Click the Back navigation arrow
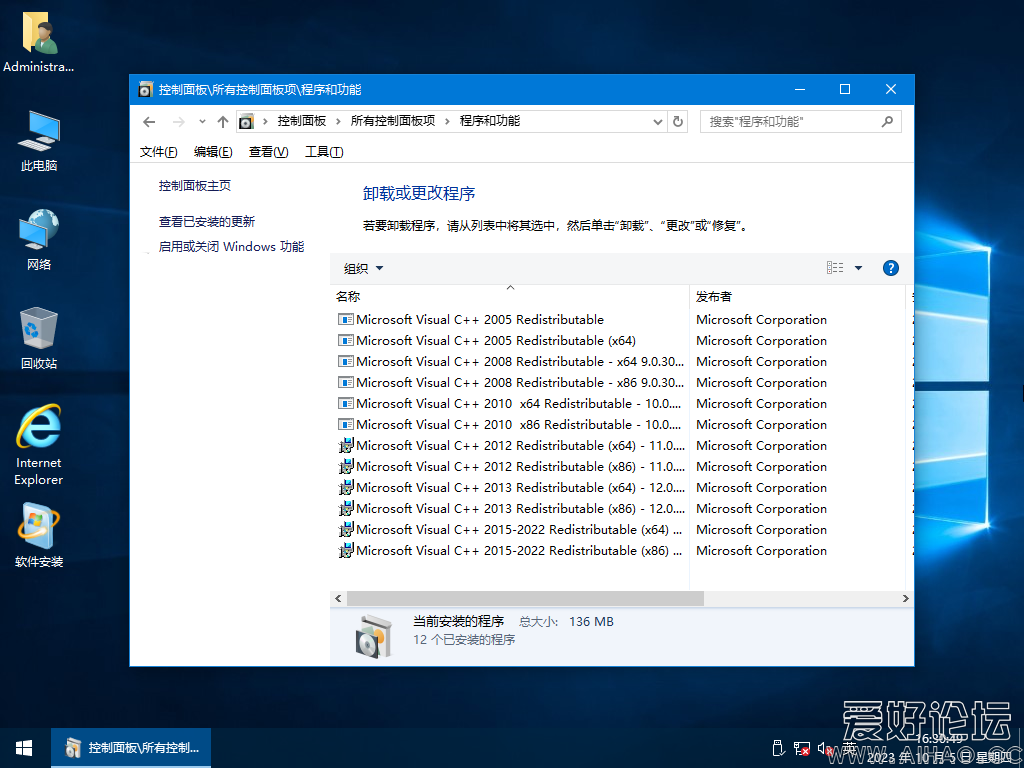The image size is (1024, 768). click(149, 121)
